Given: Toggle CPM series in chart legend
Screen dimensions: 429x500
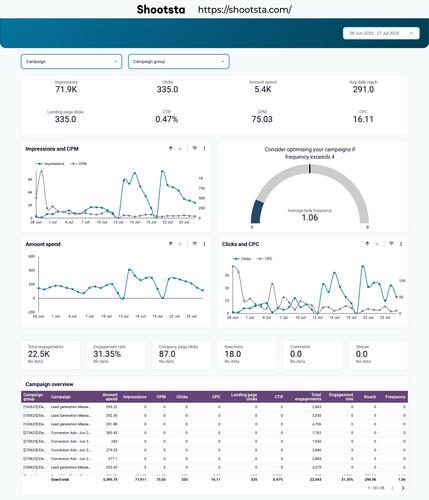Looking at the screenshot, I should [79, 164].
